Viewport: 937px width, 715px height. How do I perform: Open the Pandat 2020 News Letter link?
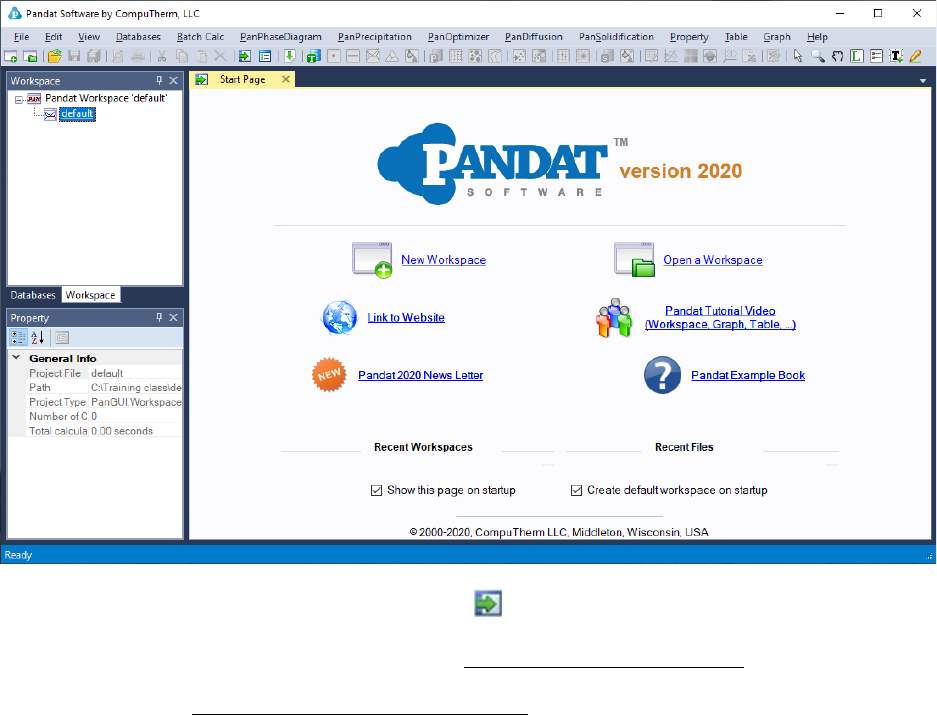coord(420,375)
